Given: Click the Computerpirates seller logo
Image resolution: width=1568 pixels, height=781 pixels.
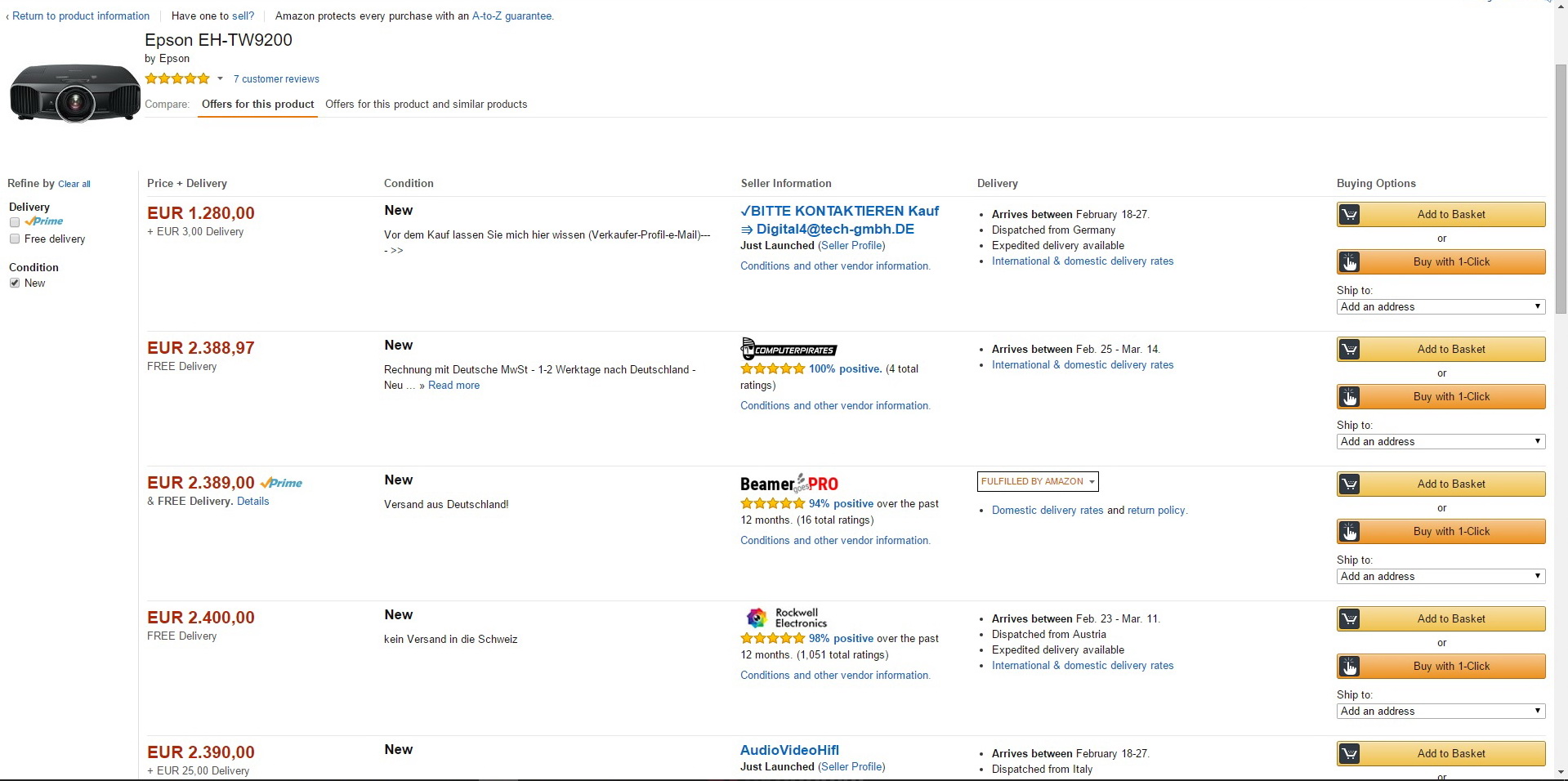Looking at the screenshot, I should point(788,349).
